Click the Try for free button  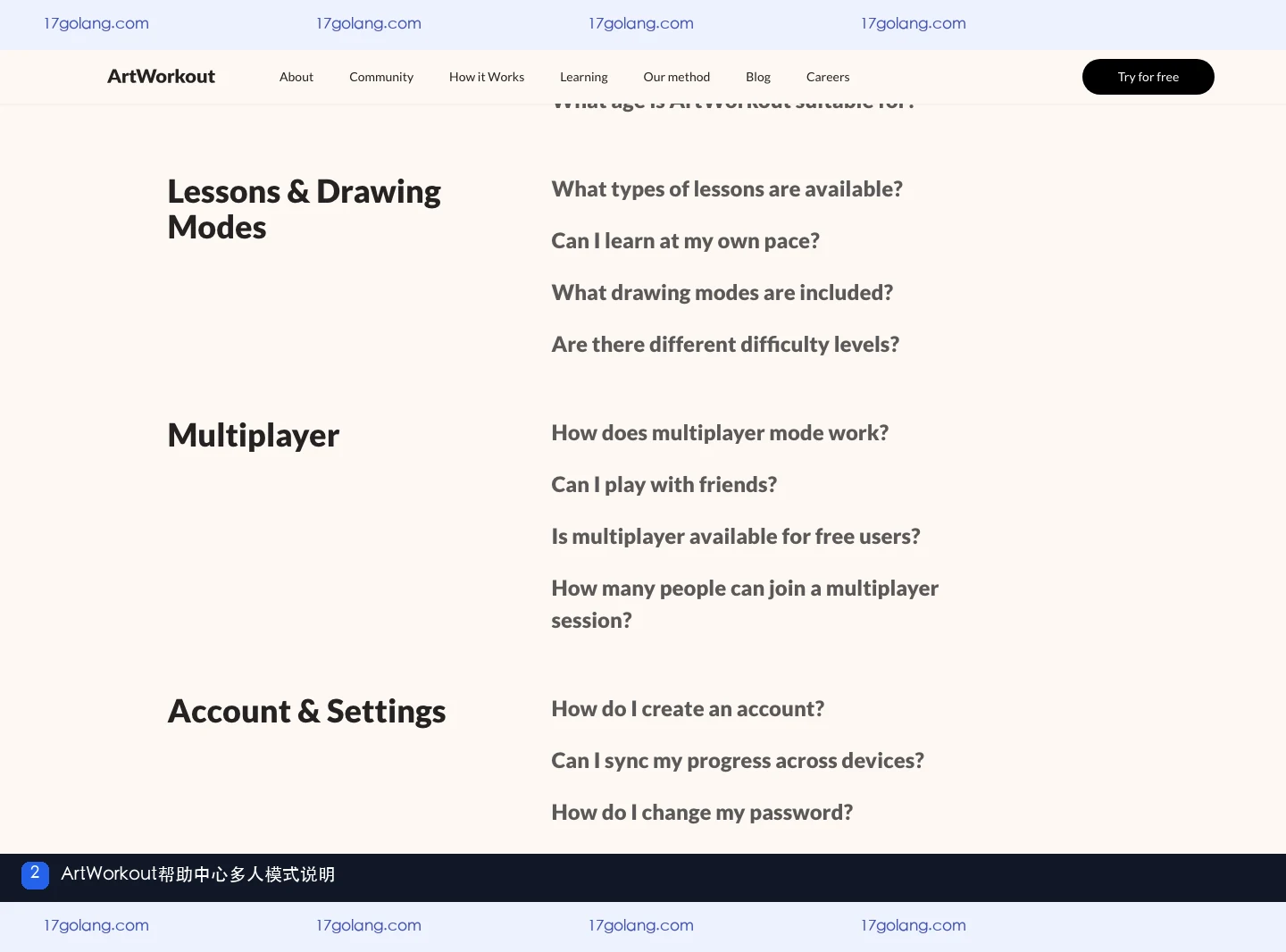point(1148,77)
